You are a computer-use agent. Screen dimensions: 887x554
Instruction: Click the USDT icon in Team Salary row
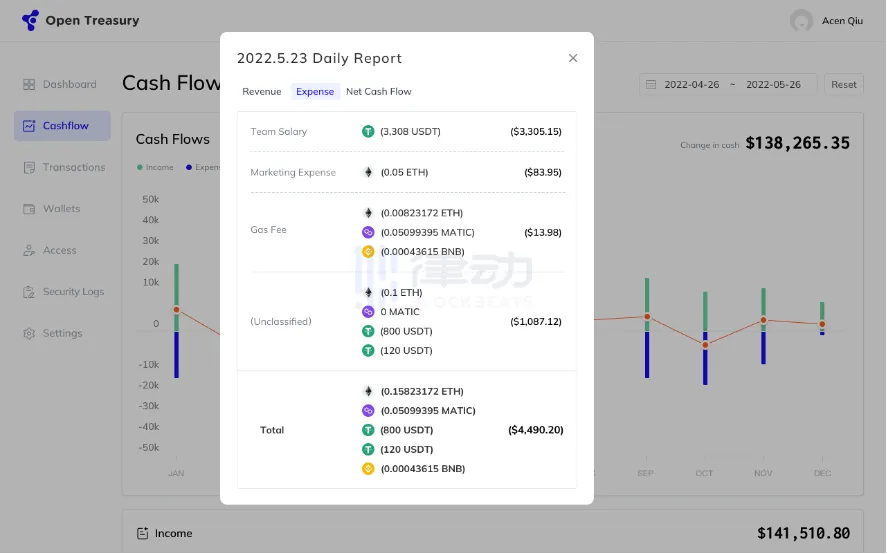(x=368, y=132)
